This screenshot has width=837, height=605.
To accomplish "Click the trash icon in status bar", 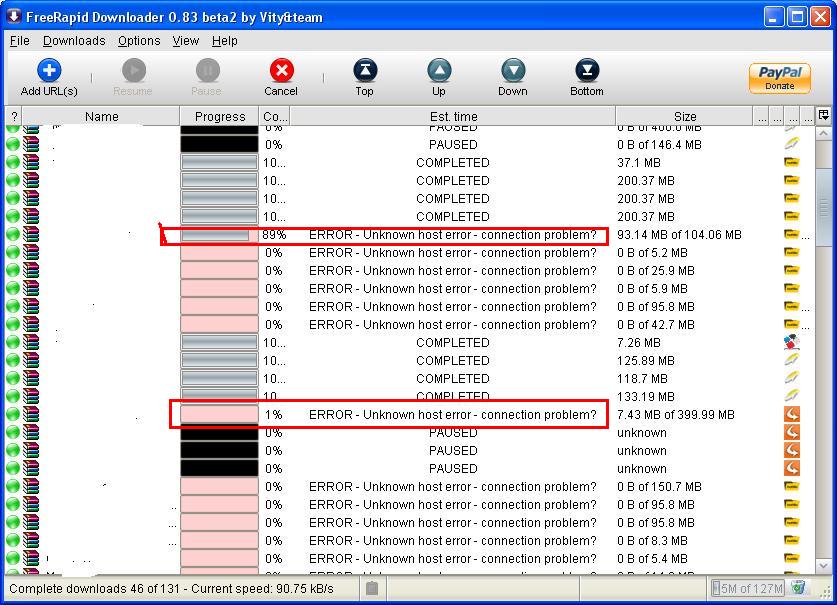I will tap(798, 588).
